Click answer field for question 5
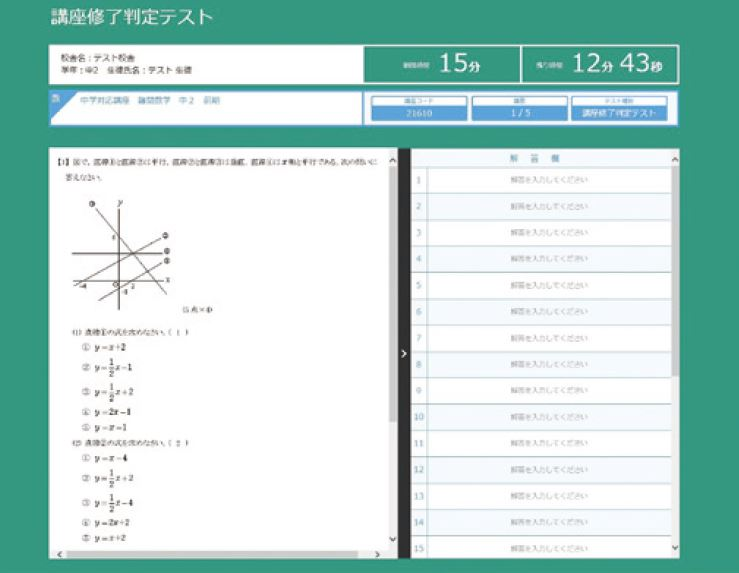Image resolution: width=739 pixels, height=573 pixels. 549,285
